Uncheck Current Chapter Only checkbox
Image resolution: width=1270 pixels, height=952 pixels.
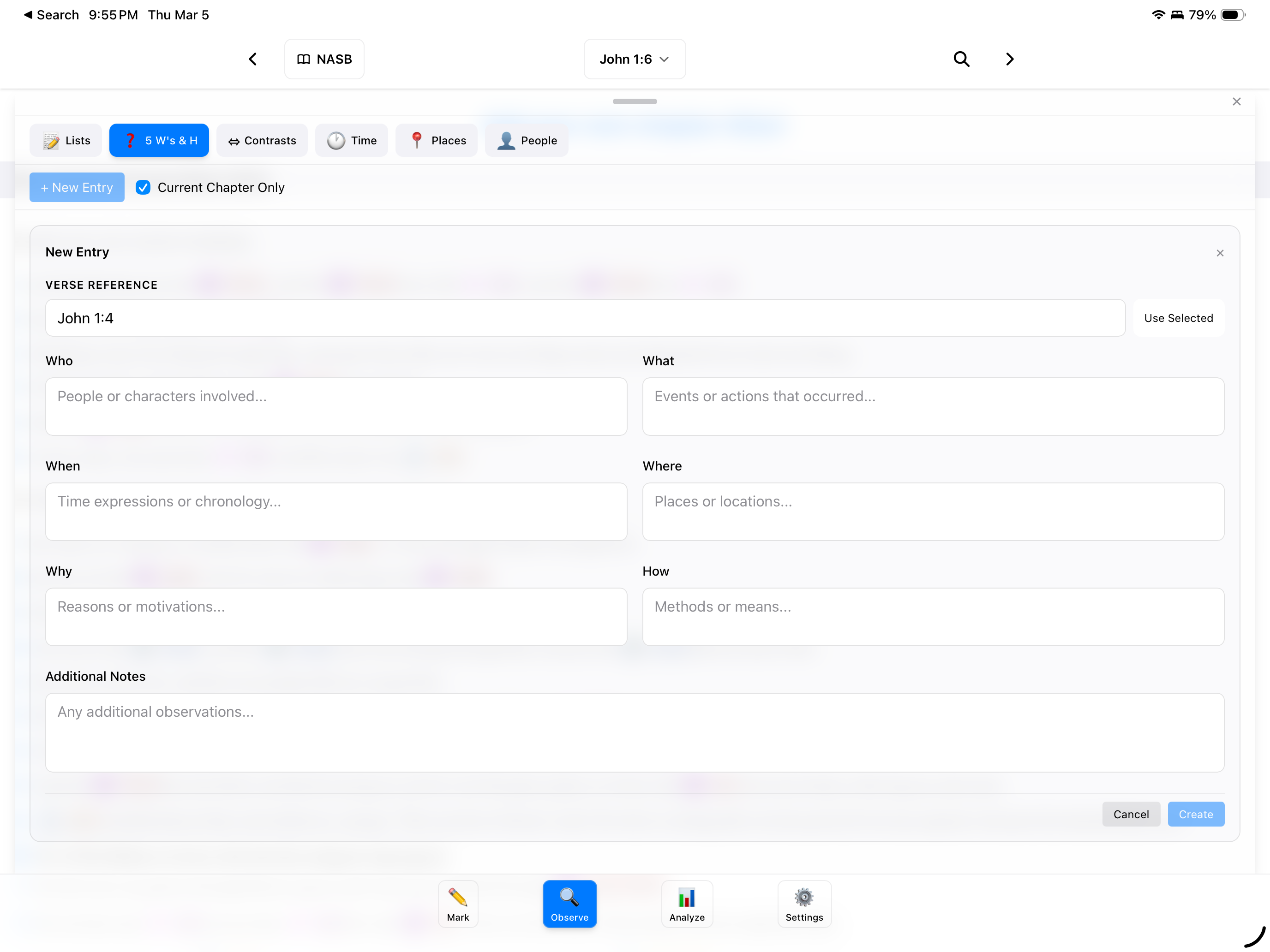(x=143, y=188)
